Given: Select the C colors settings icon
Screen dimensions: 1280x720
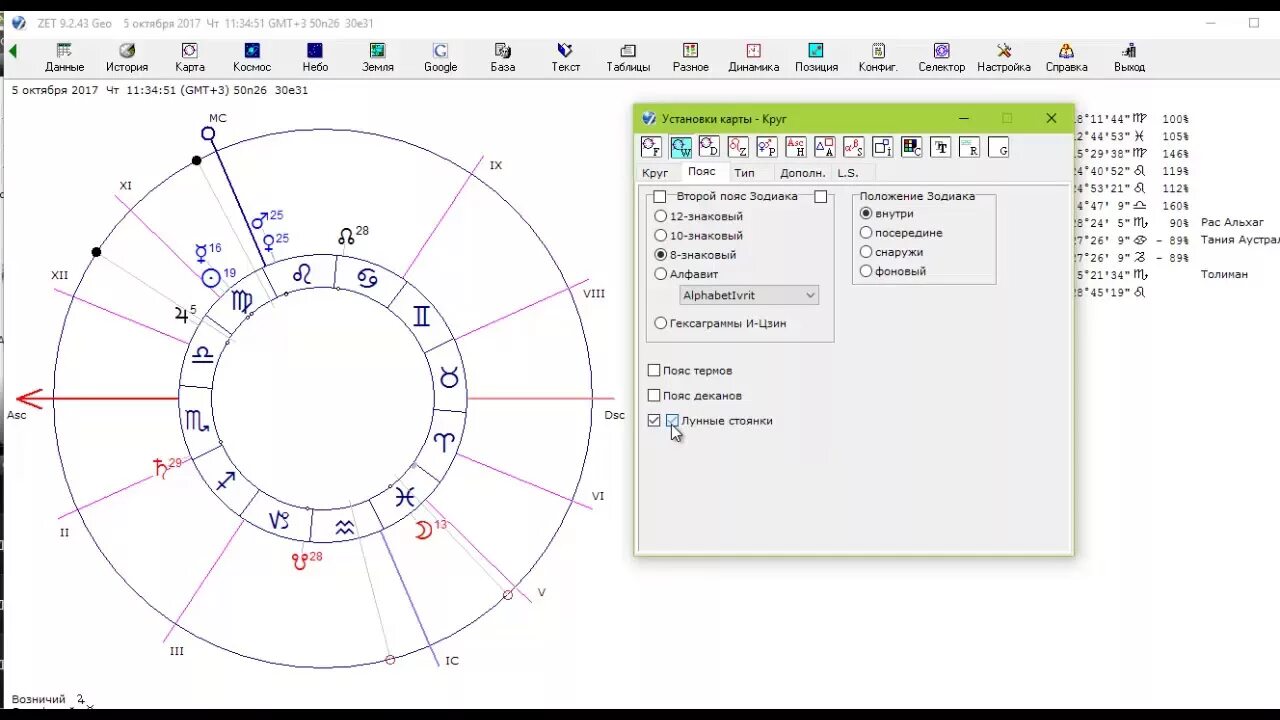Looking at the screenshot, I should tap(912, 147).
